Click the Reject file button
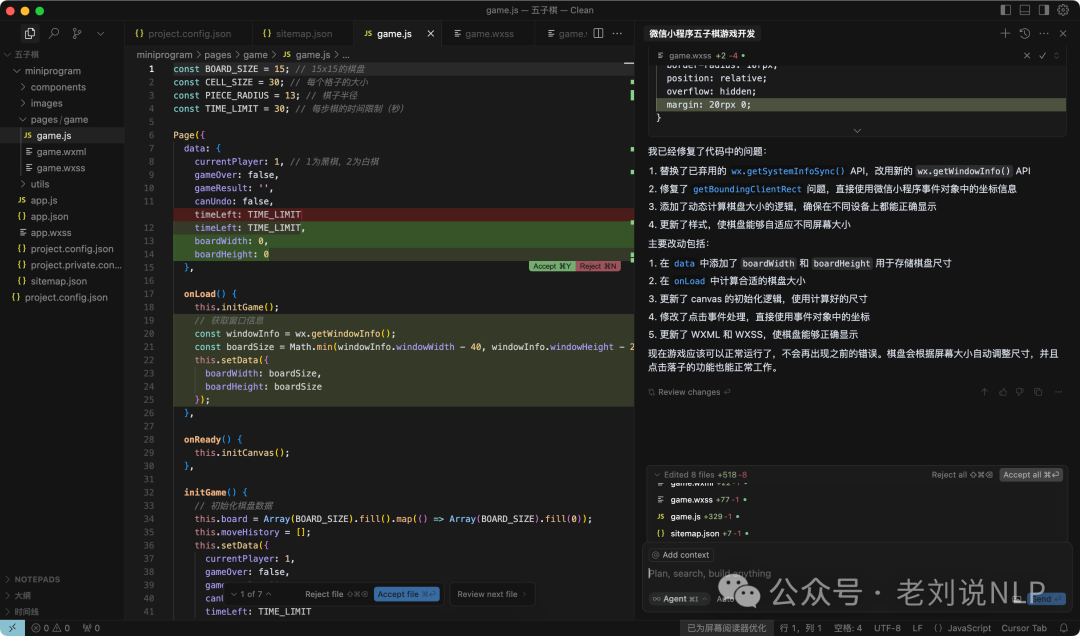Viewport: 1080px width, 636px height. pyautogui.click(x=337, y=594)
